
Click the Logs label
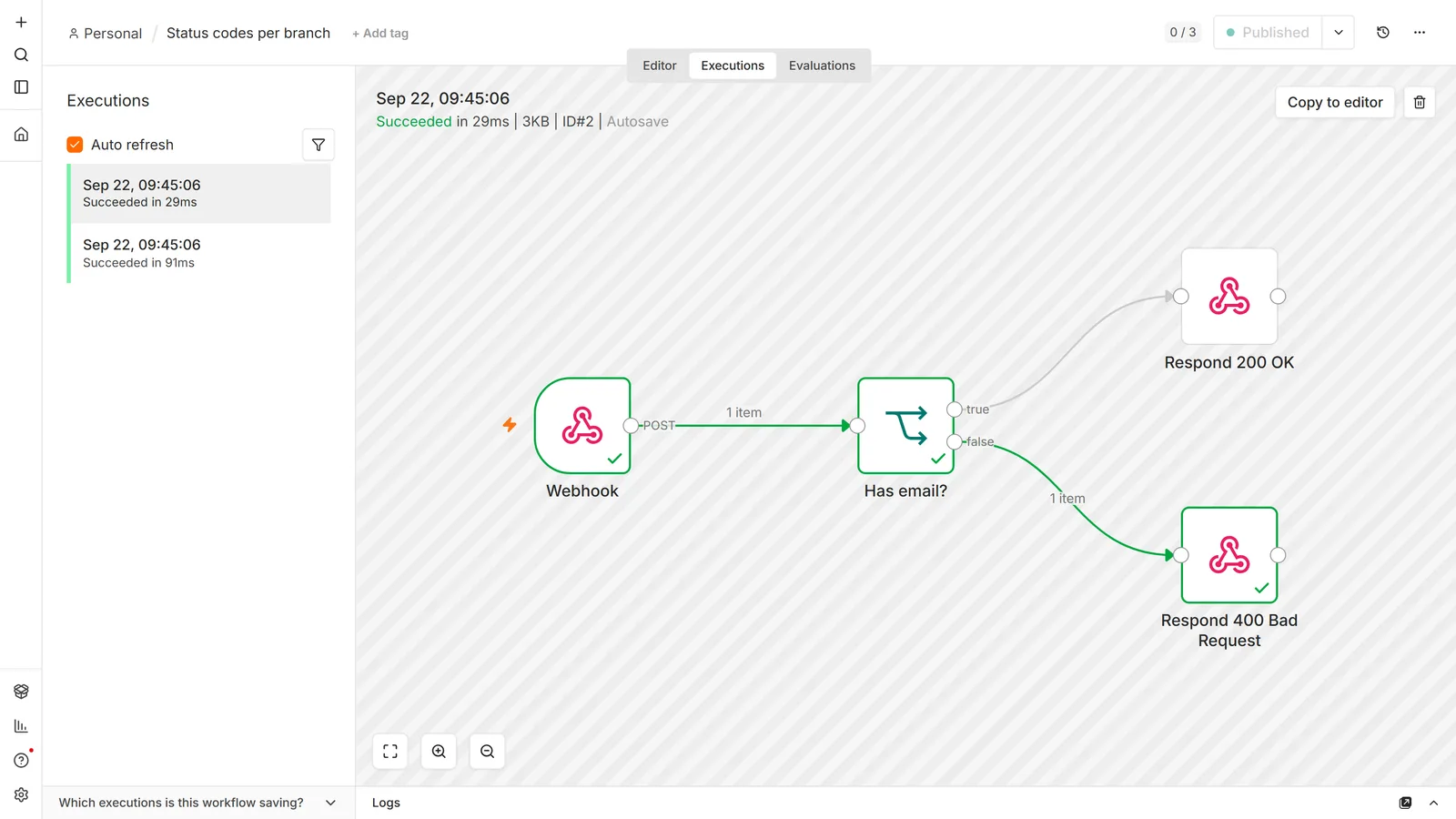pyautogui.click(x=386, y=803)
